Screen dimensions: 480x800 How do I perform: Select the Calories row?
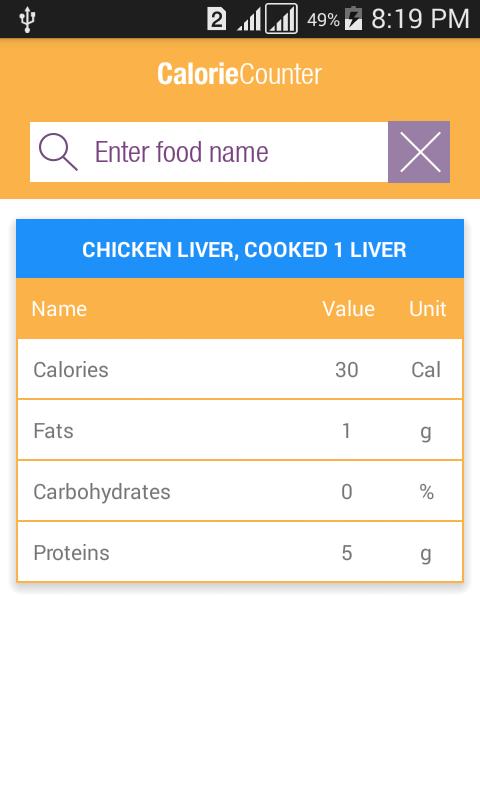[x=240, y=369]
